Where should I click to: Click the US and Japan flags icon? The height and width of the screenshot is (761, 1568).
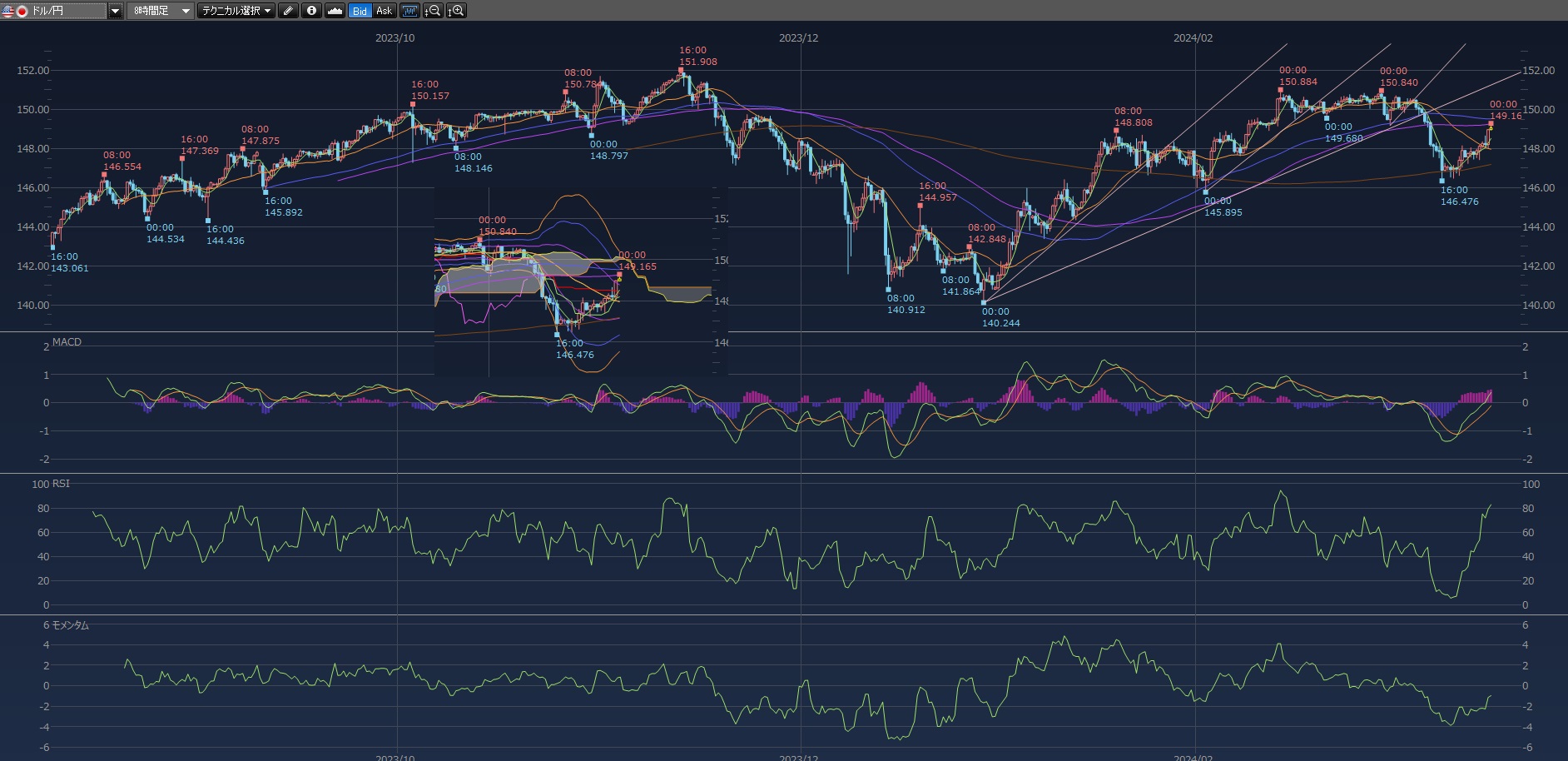click(15, 11)
